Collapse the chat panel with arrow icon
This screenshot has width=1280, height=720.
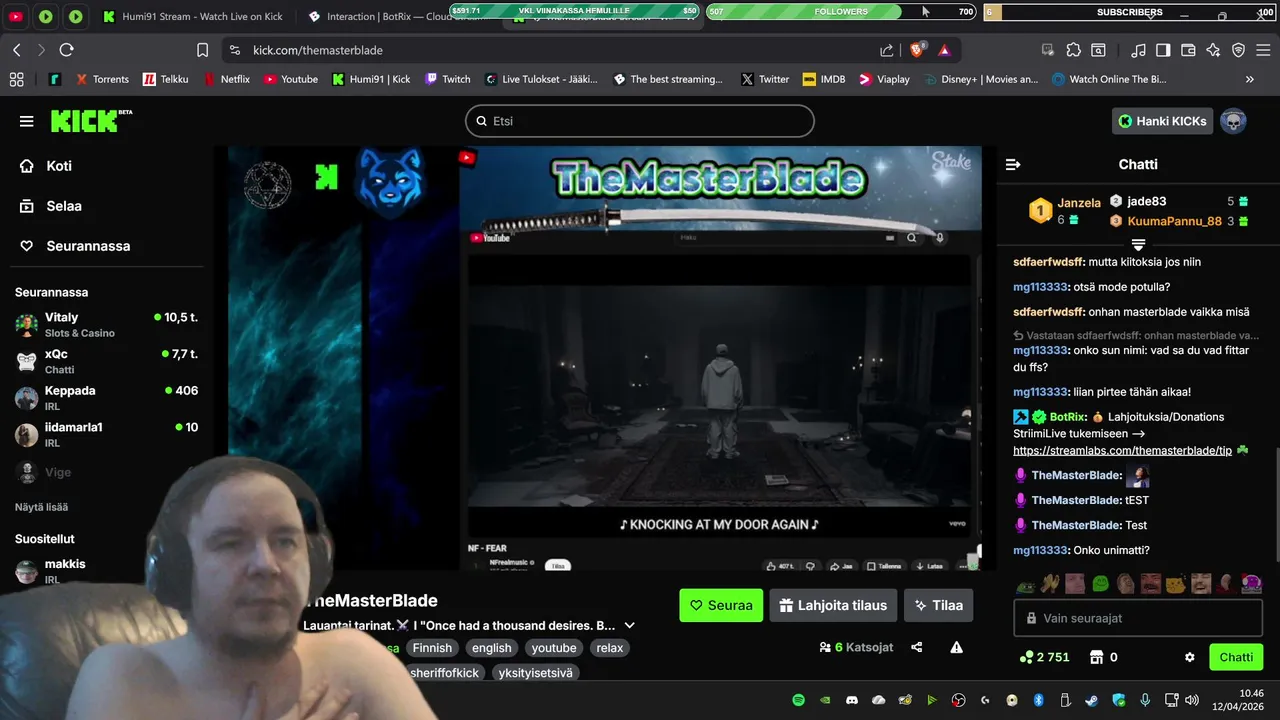coord(1013,164)
